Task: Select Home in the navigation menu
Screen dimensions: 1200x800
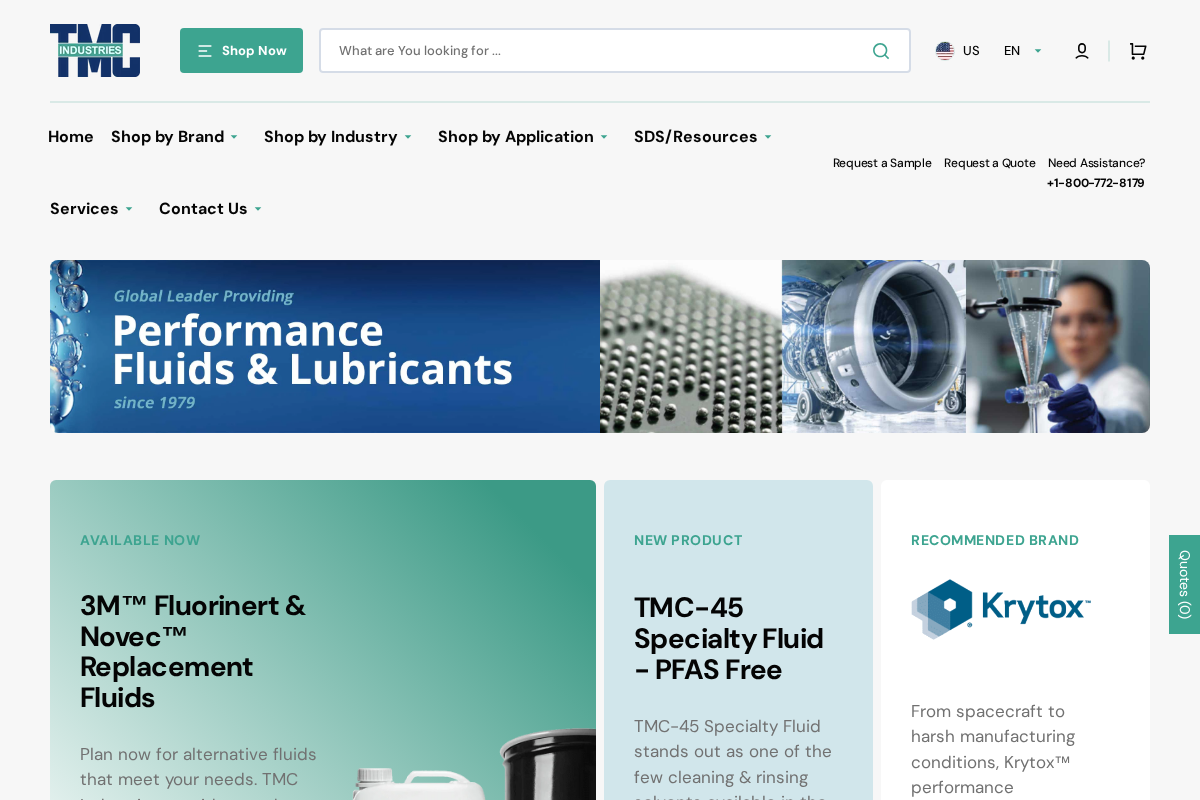Action: [71, 137]
